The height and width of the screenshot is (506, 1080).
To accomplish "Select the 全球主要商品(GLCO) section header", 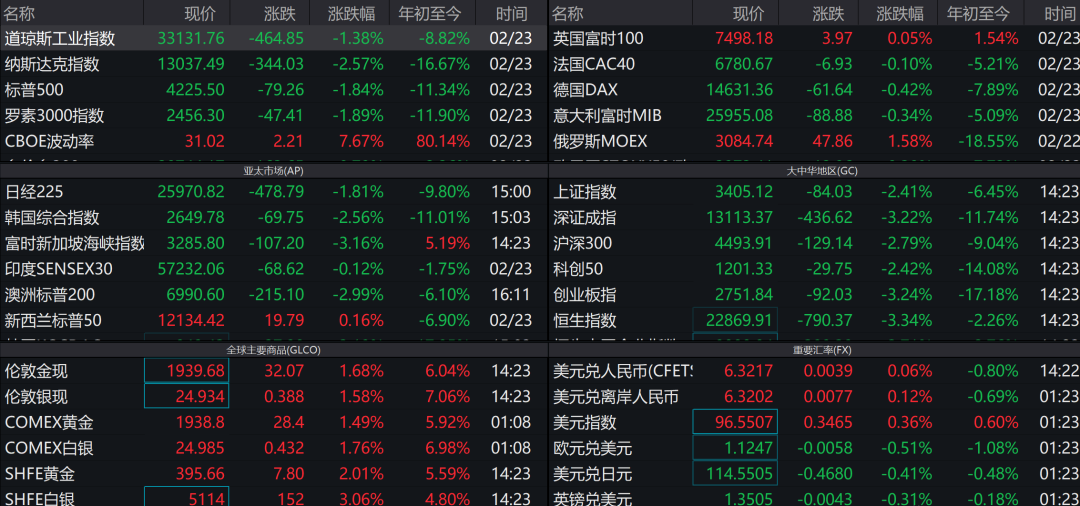I will [273, 351].
